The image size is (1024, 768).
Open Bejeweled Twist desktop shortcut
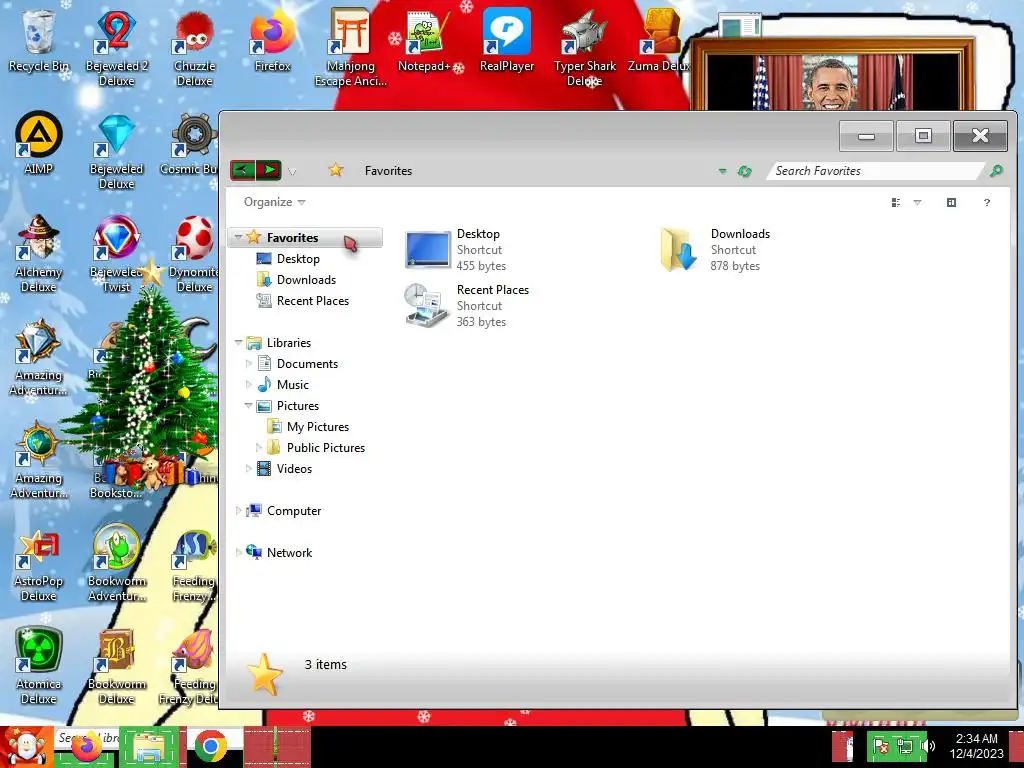116,255
